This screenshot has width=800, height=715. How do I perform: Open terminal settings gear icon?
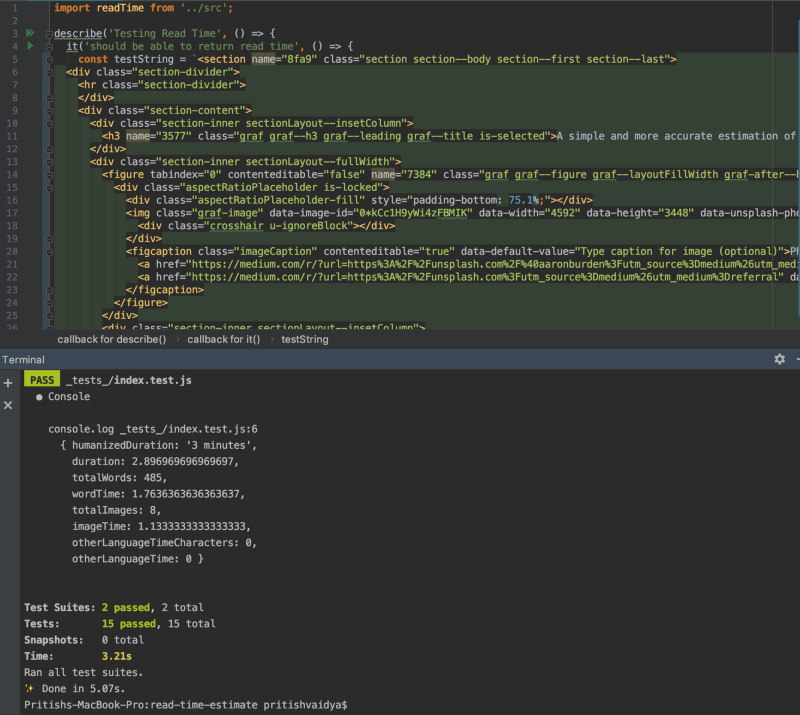[780, 359]
